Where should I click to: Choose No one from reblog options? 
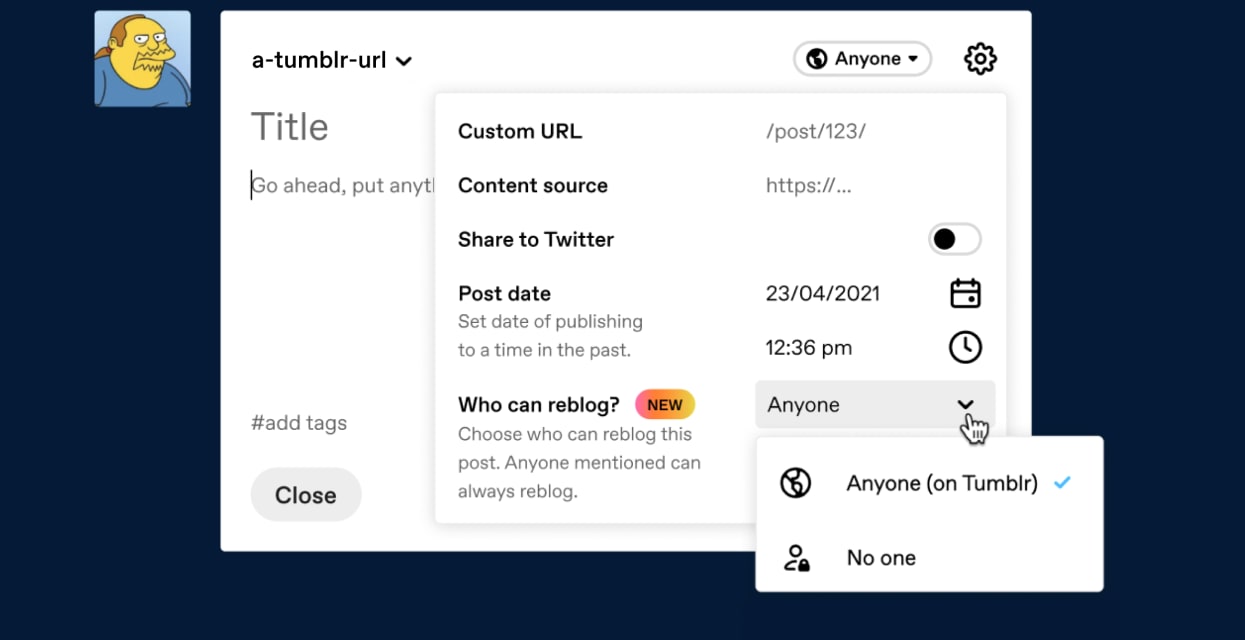pyautogui.click(x=881, y=558)
